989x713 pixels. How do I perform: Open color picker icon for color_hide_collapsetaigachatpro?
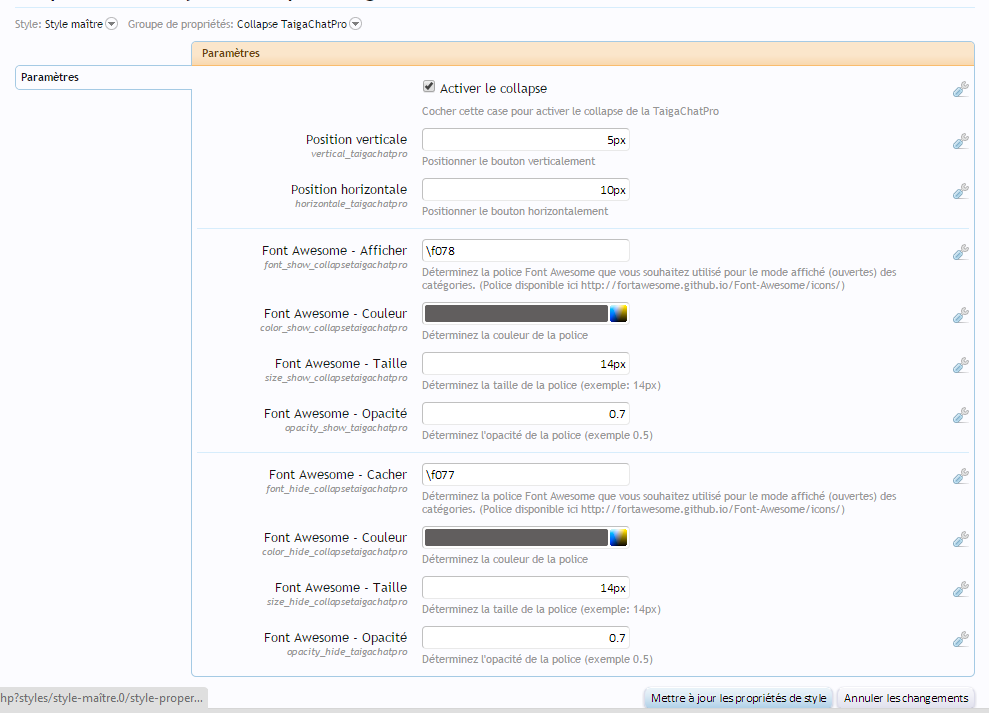(618, 537)
